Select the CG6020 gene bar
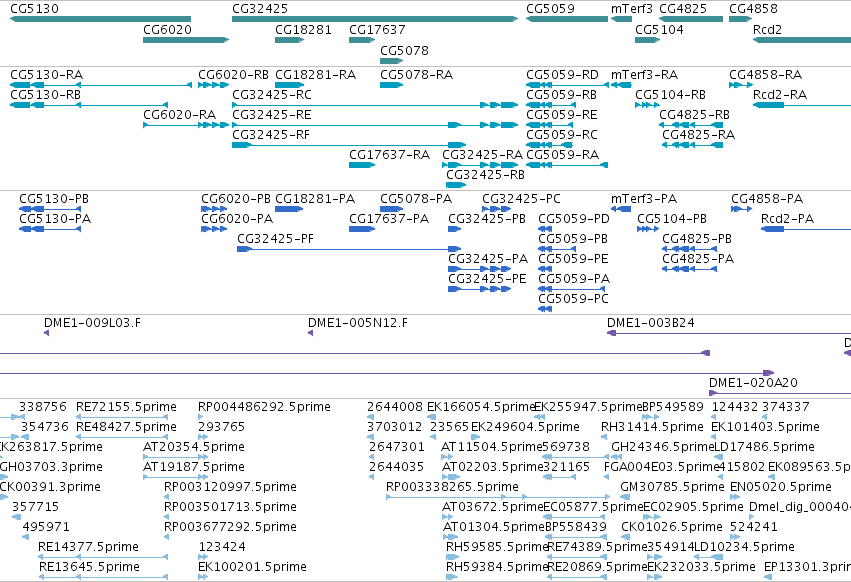Image resolution: width=851 pixels, height=582 pixels. point(186,40)
